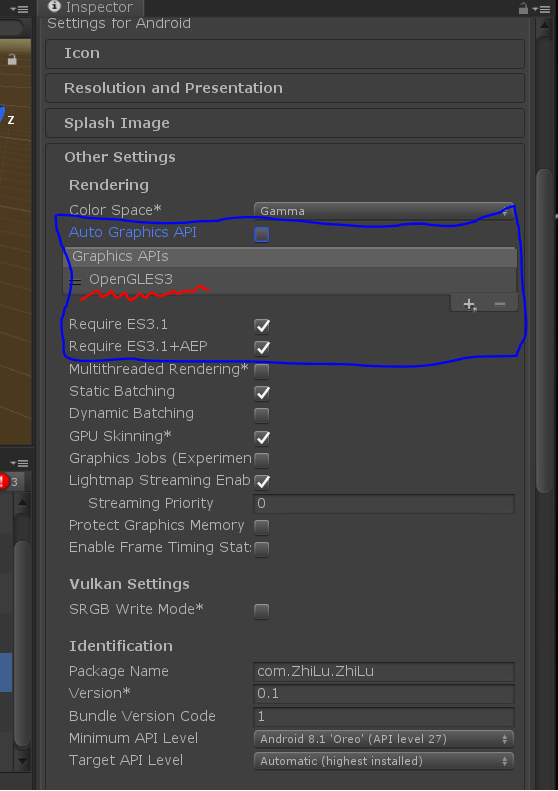558x791 pixels.
Task: Toggle the Inspector lock icon
Action: (x=523, y=8)
